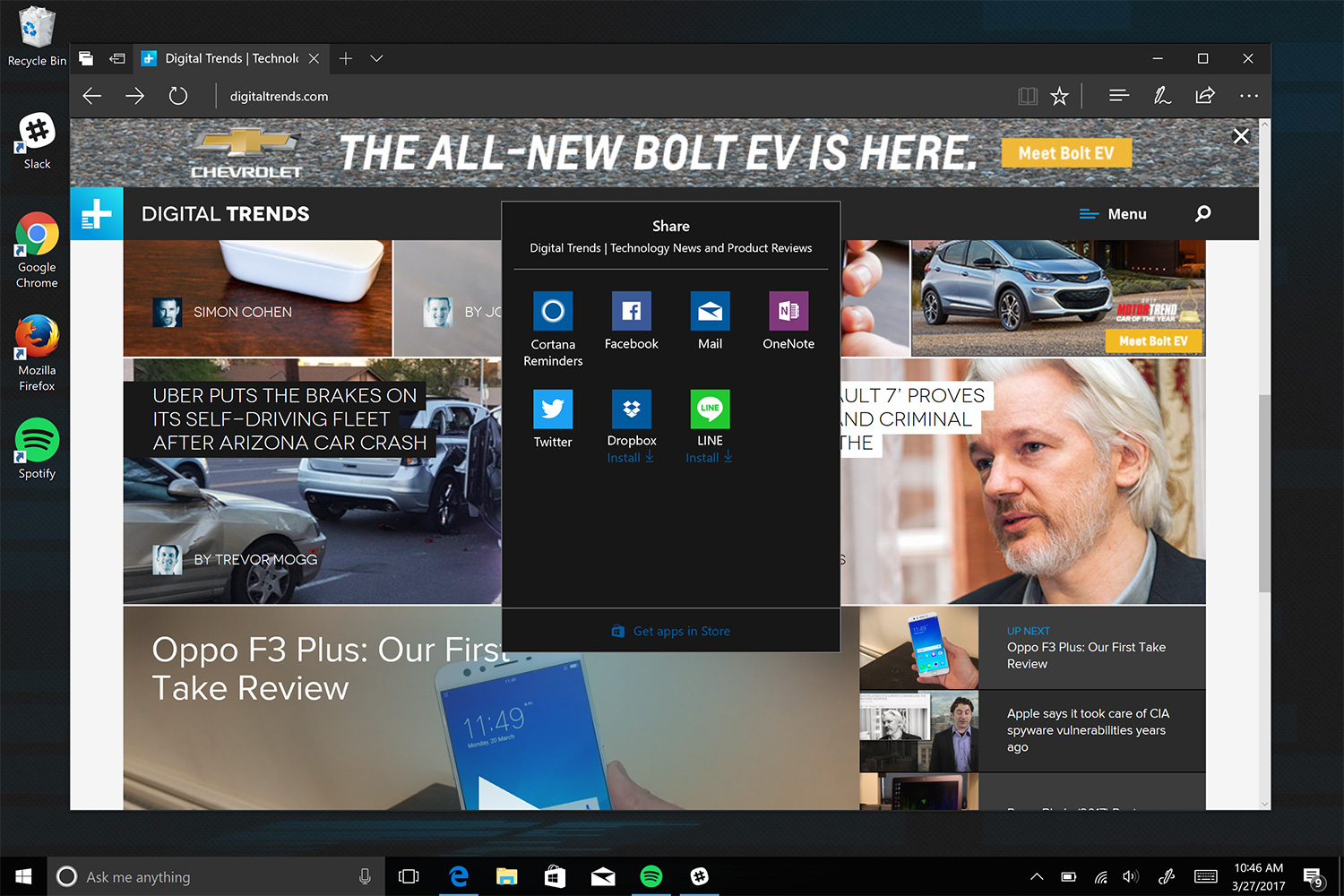Activate Cortana microphone
The image size is (1344, 896).
(365, 876)
